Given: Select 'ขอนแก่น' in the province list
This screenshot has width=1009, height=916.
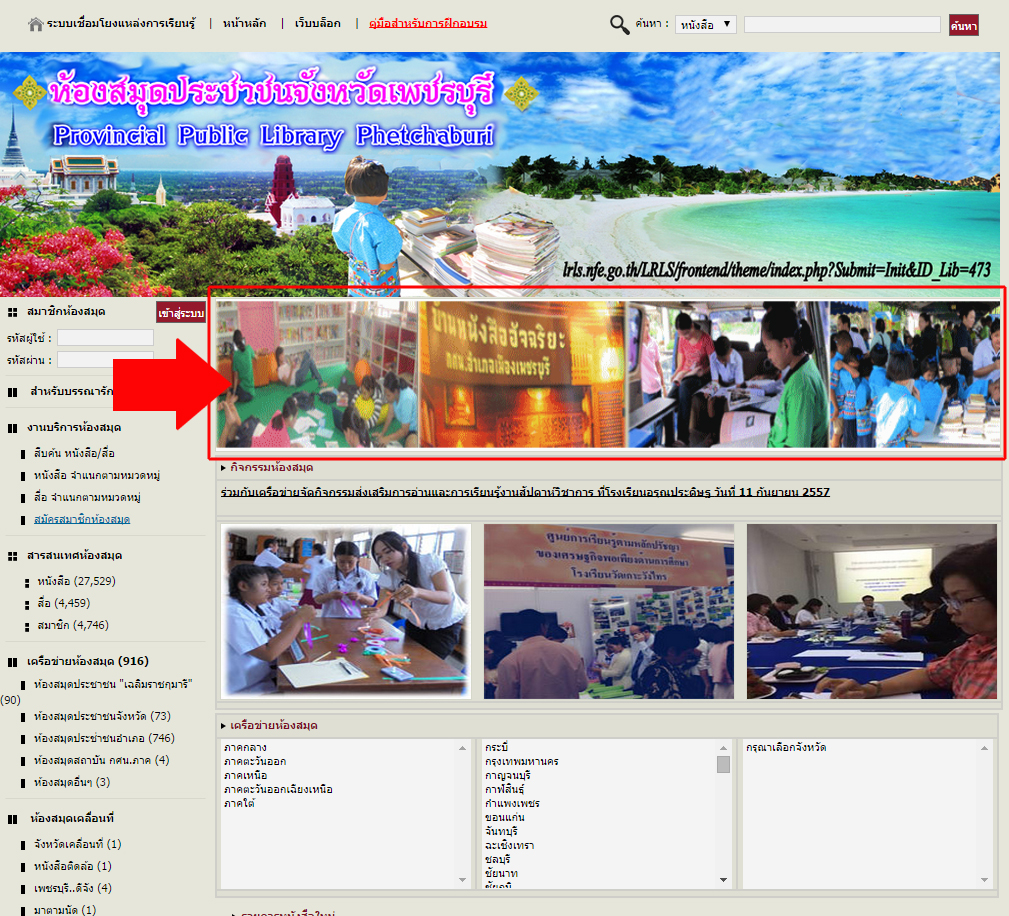Looking at the screenshot, I should tap(505, 818).
